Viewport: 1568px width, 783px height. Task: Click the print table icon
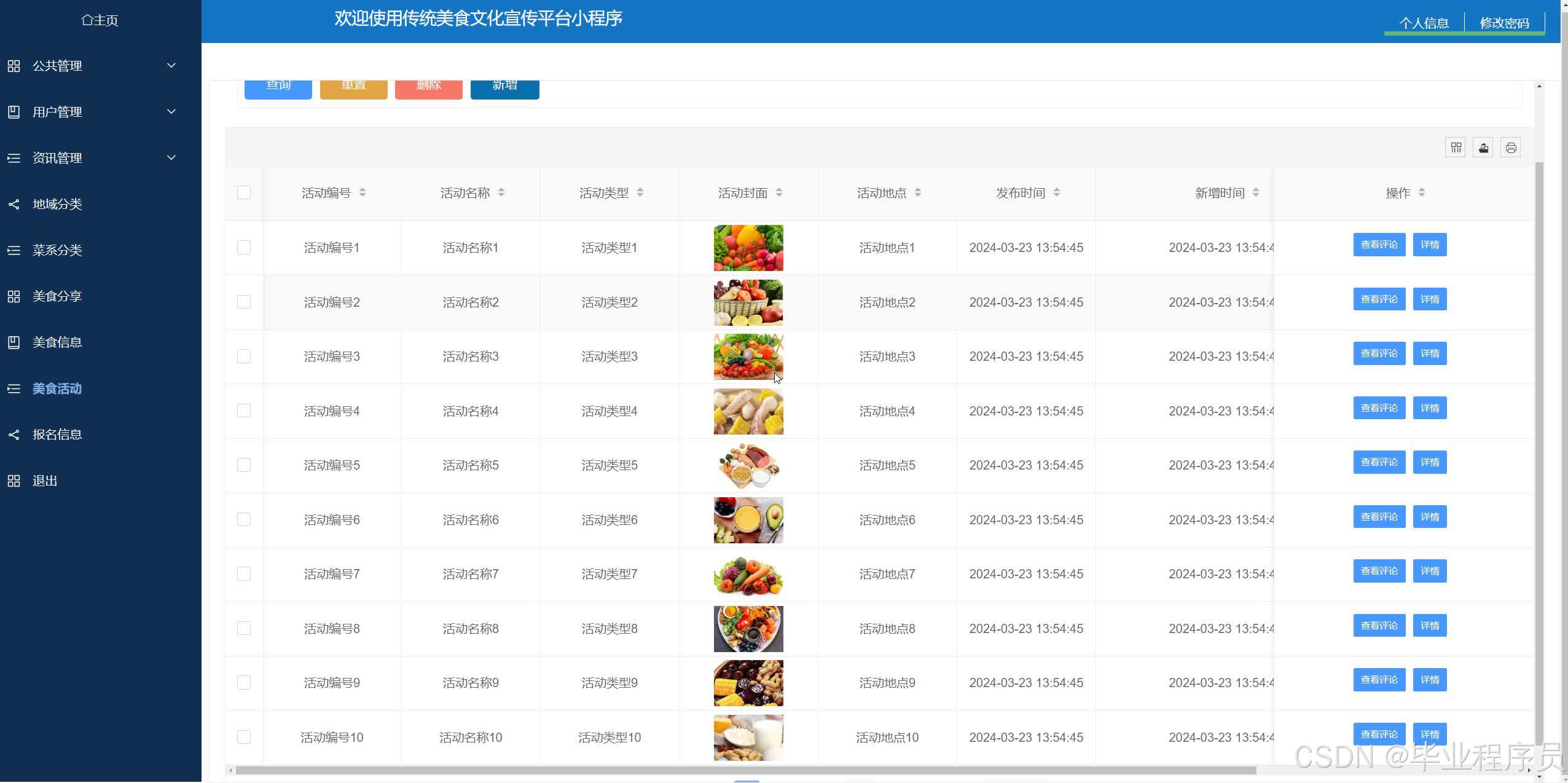[1510, 148]
